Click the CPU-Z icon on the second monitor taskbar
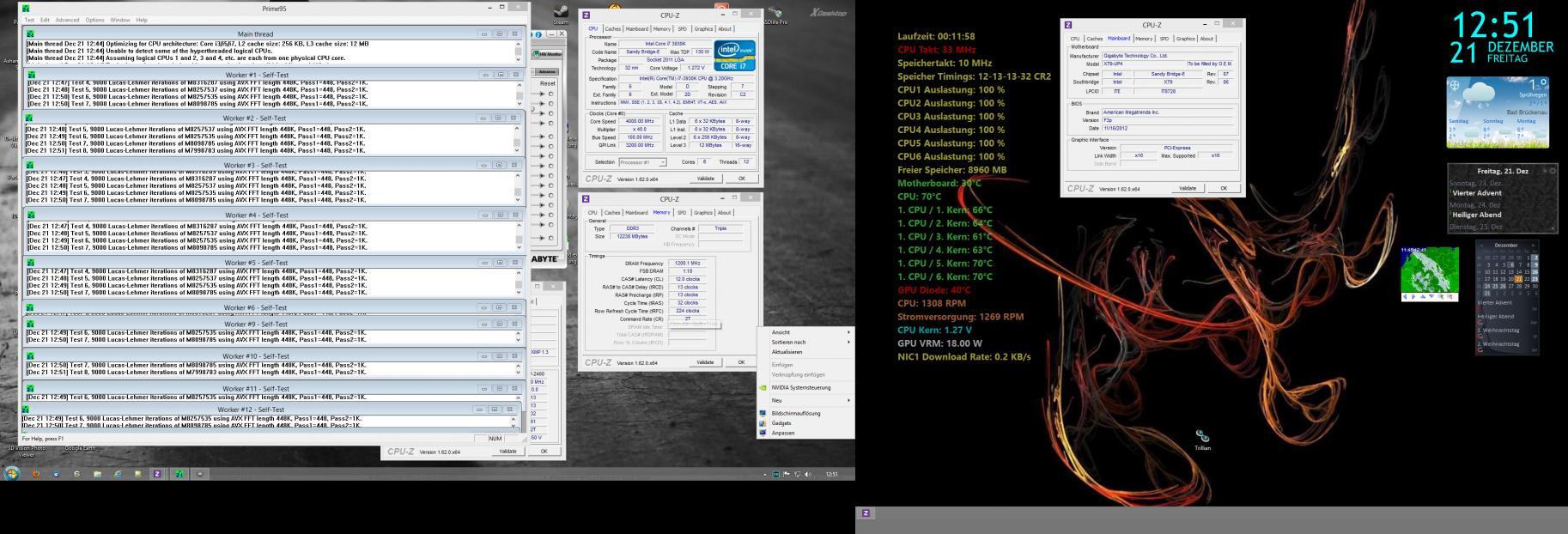1568x534 pixels. [x=866, y=513]
